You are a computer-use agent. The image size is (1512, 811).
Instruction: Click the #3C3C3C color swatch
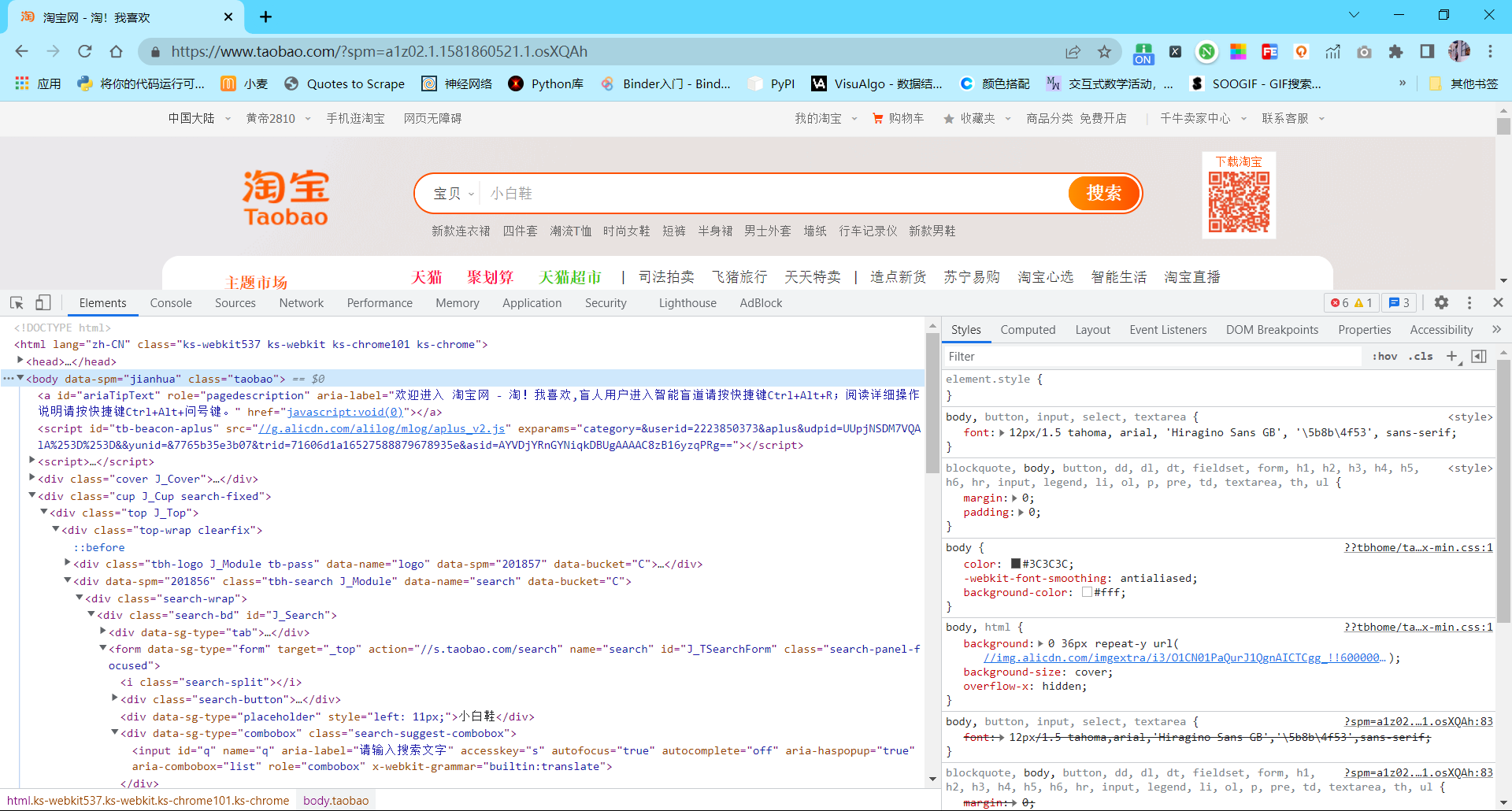[1016, 564]
